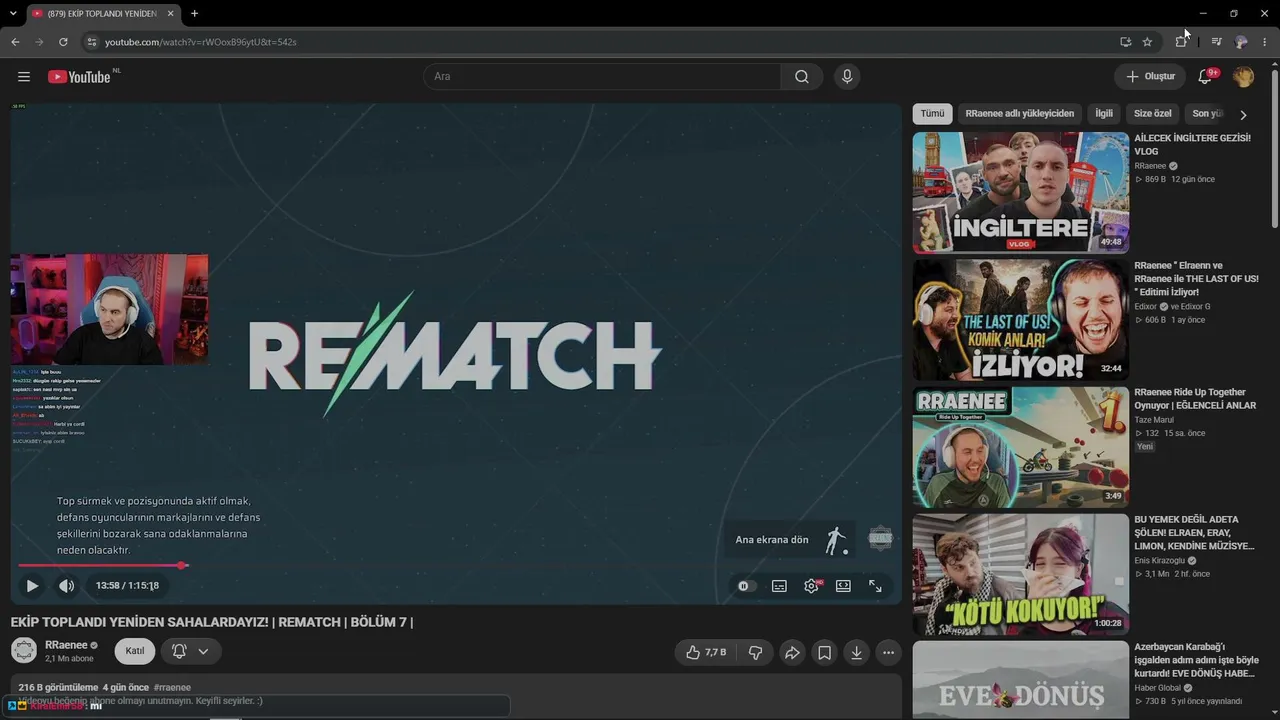The height and width of the screenshot is (720, 1280).
Task: Click the install app icon in address bar
Action: pyautogui.click(x=1125, y=42)
